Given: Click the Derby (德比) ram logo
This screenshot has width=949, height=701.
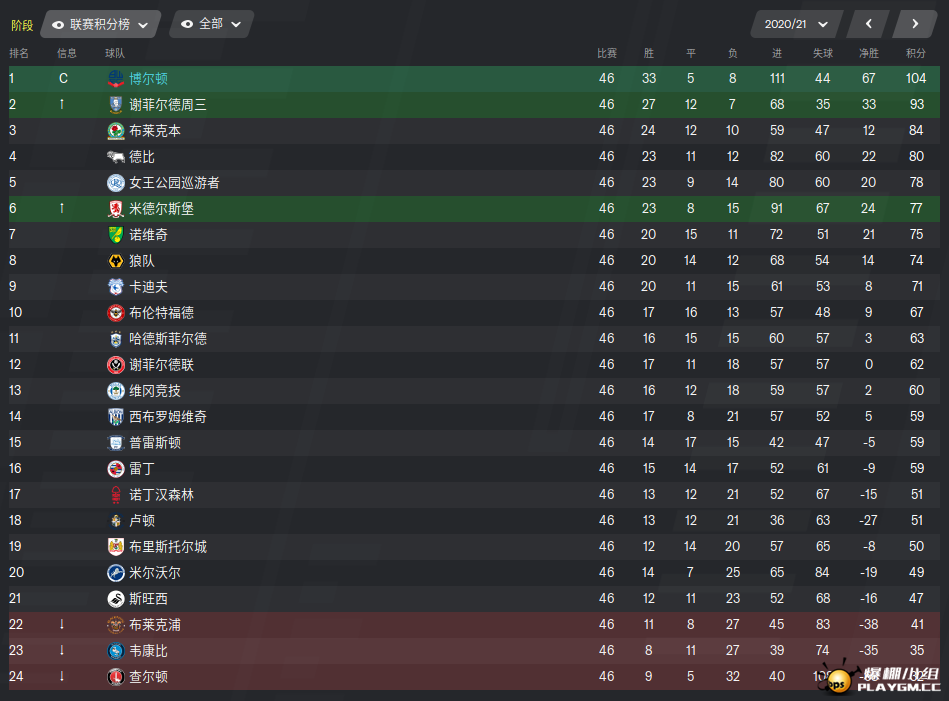Looking at the screenshot, I should coord(116,156).
